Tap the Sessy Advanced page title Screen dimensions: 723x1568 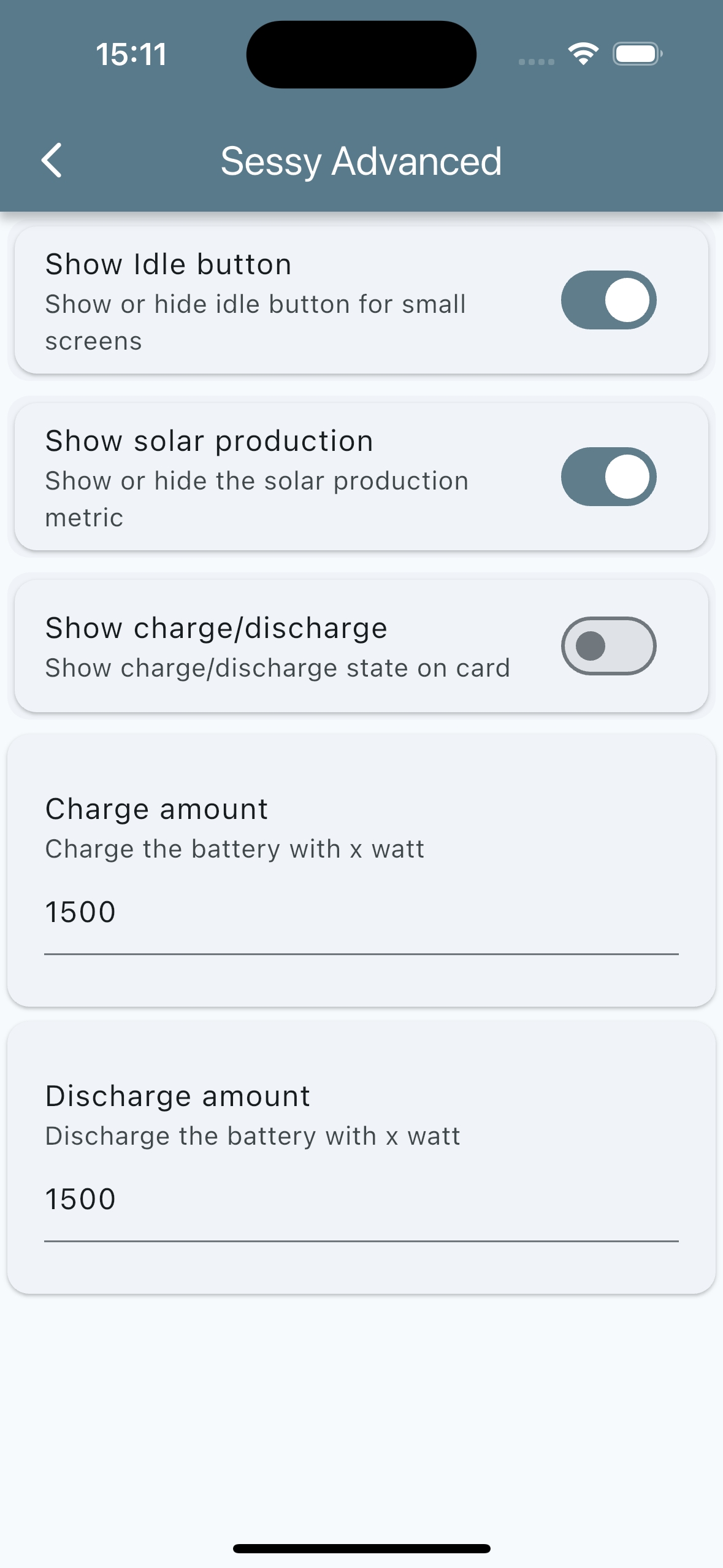[361, 161]
